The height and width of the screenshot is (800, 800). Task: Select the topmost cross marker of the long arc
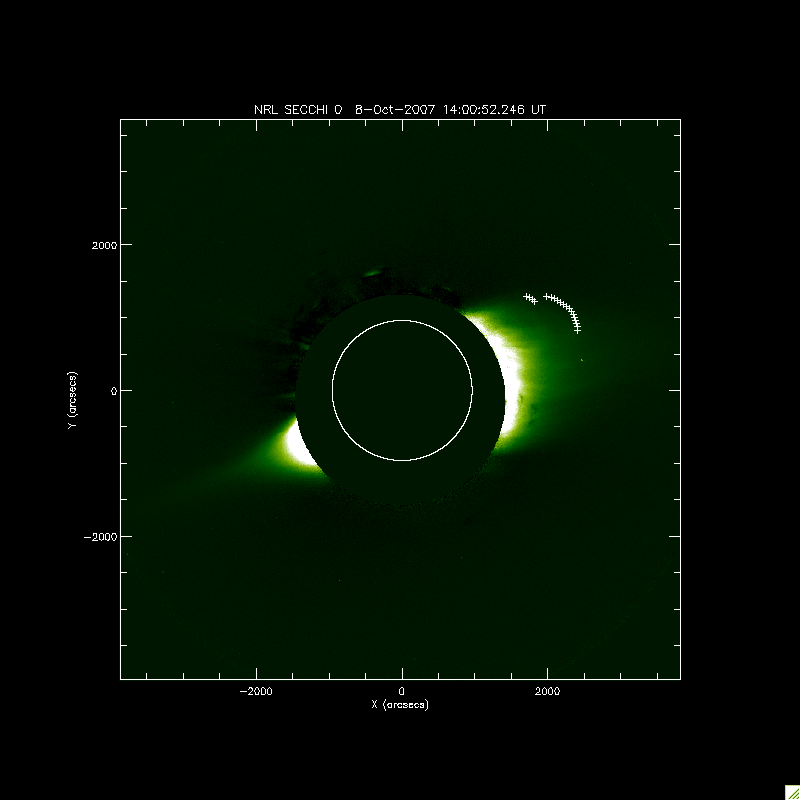coord(547,296)
